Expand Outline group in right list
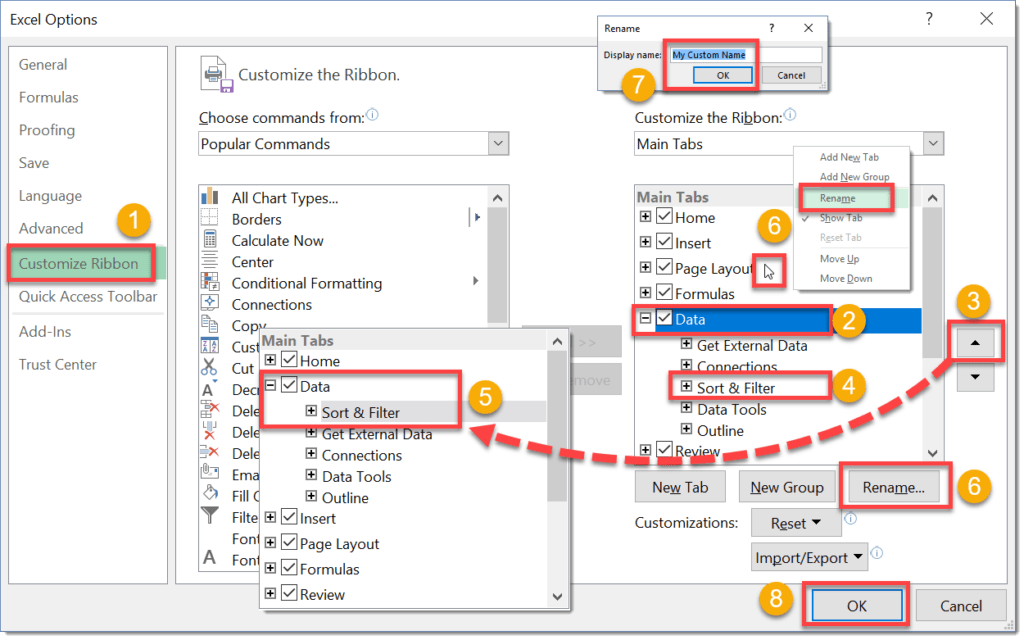The height and width of the screenshot is (640, 1024). pos(686,429)
